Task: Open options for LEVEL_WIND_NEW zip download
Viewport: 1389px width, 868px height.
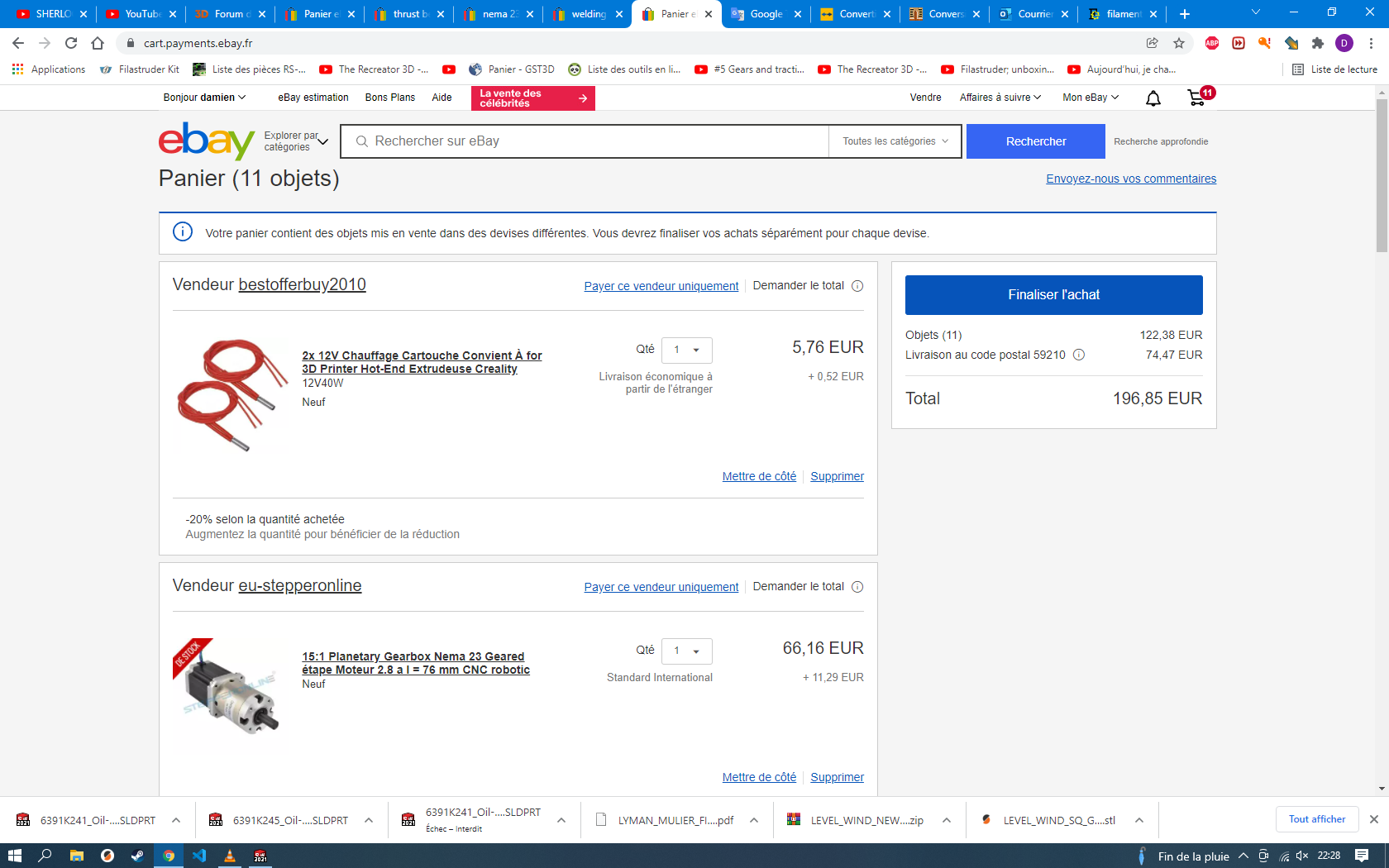Action: [947, 820]
